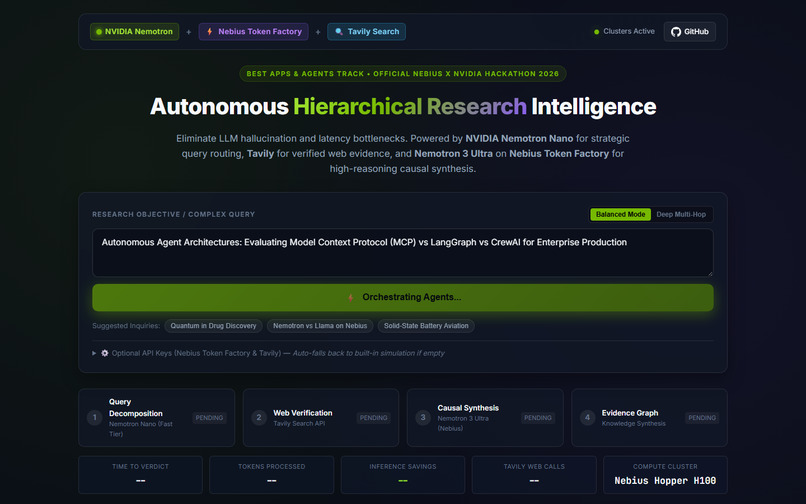Click step 1 number circle for Query Decomposition
This screenshot has width=806, height=504.
95,418
